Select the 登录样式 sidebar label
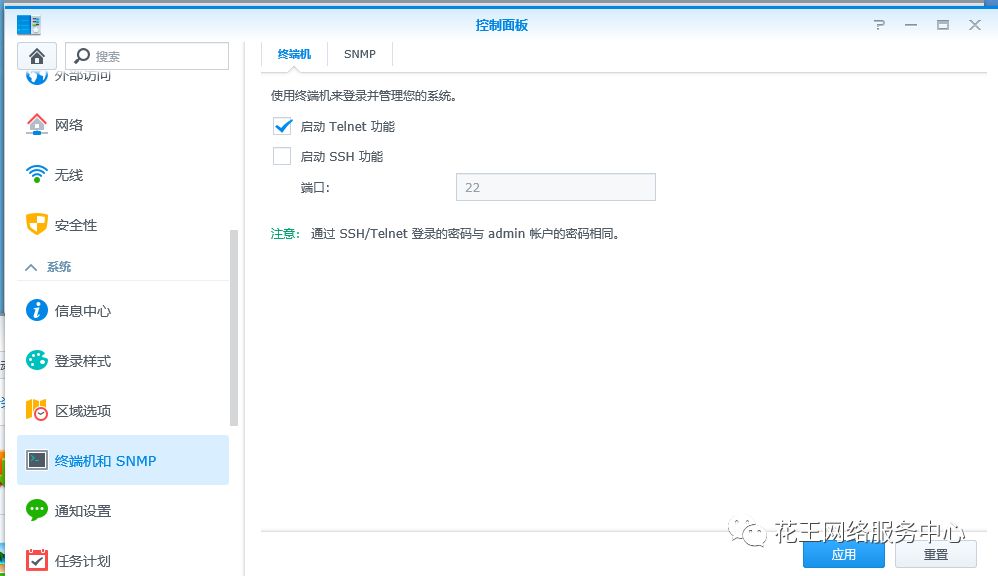998x576 pixels. pos(83,361)
